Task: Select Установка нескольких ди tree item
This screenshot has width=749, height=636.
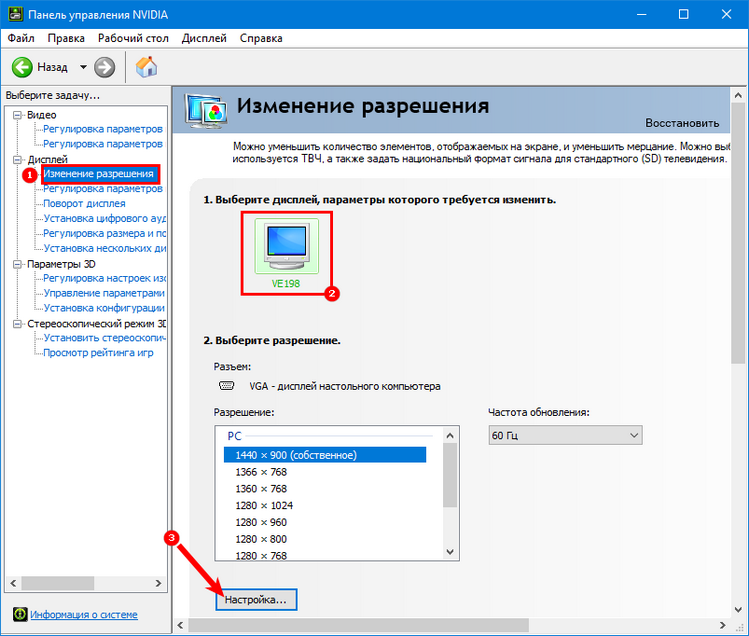Action: (104, 248)
